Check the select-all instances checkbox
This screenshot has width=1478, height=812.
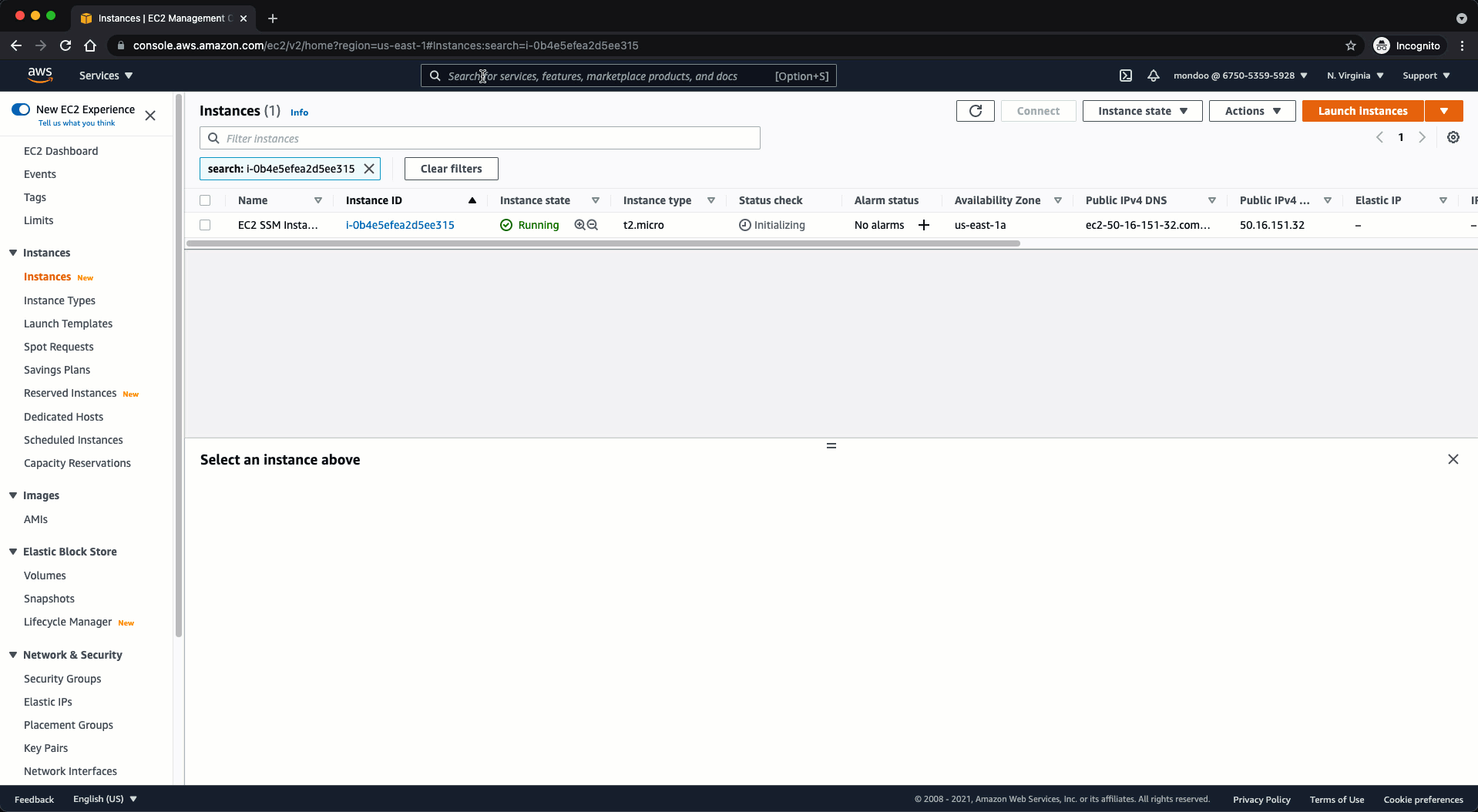(205, 200)
